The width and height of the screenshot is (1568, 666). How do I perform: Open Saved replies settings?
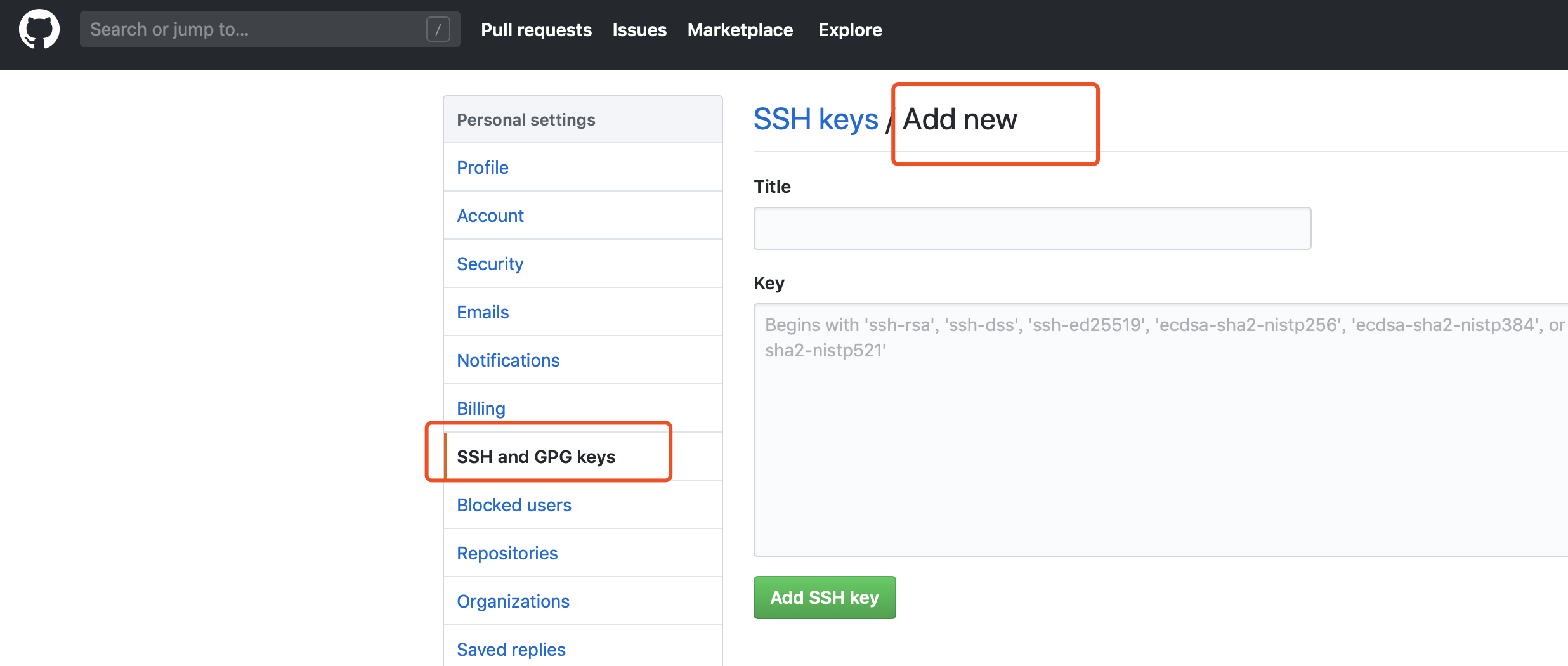pyautogui.click(x=583, y=646)
